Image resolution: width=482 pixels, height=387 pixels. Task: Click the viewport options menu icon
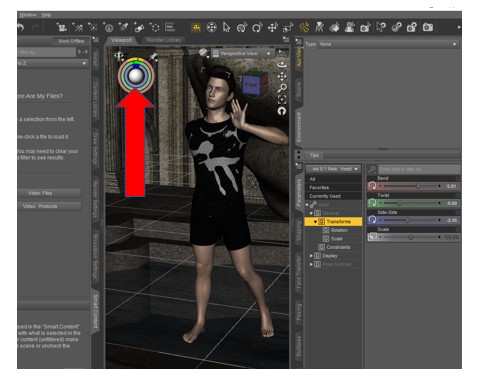(x=286, y=40)
